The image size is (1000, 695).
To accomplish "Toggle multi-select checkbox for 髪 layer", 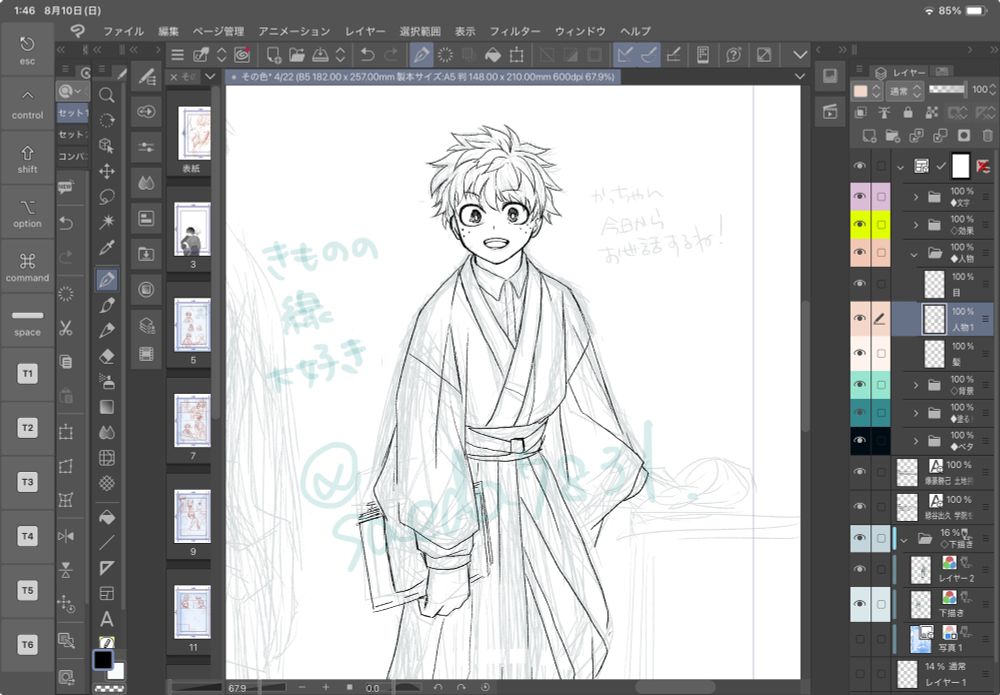I will point(881,353).
